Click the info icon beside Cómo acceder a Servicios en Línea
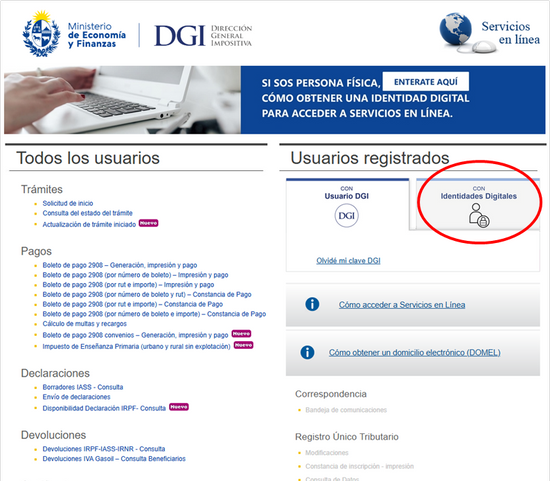The height and width of the screenshot is (481, 550). point(312,304)
